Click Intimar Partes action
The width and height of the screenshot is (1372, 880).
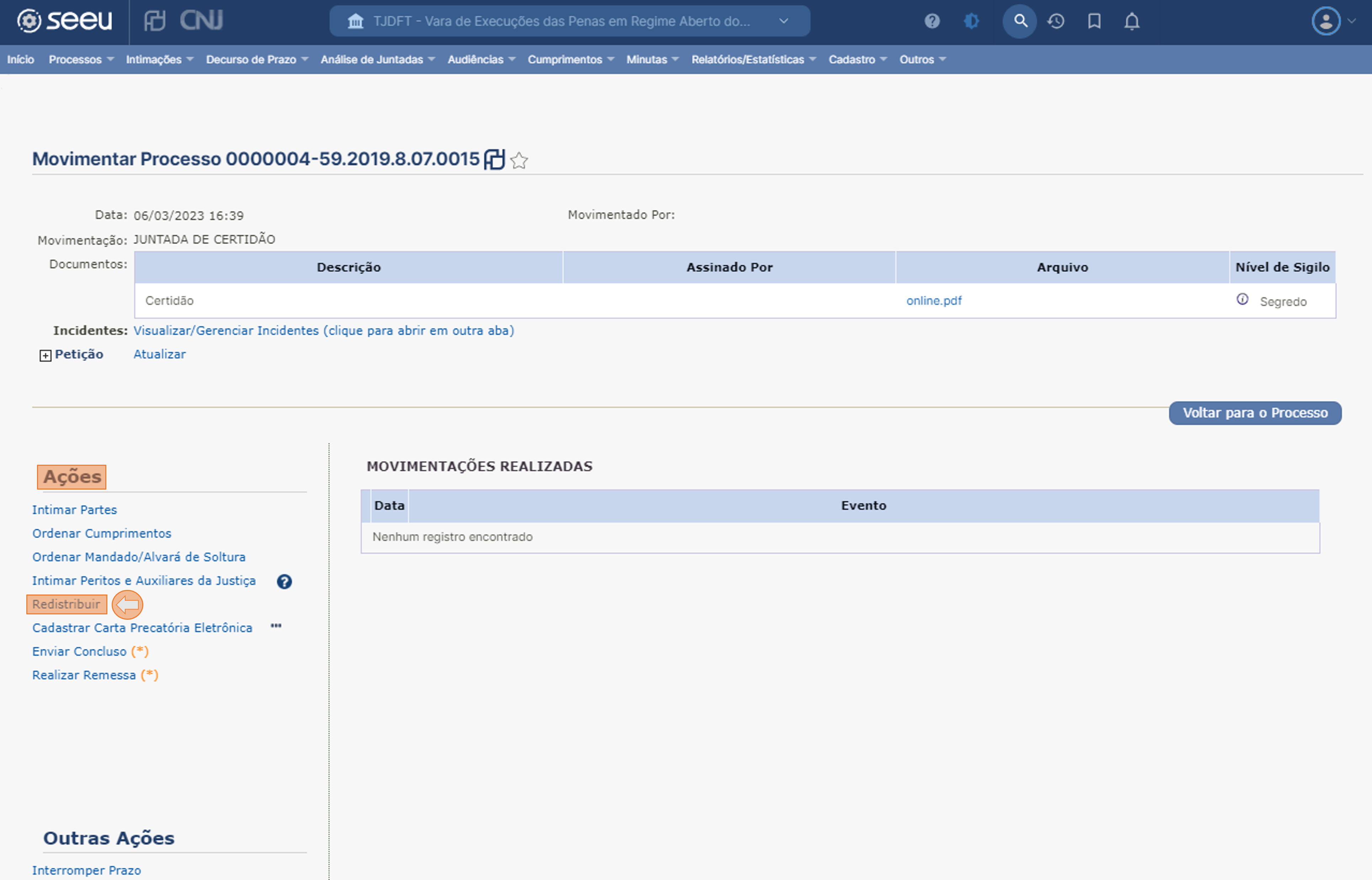click(74, 510)
